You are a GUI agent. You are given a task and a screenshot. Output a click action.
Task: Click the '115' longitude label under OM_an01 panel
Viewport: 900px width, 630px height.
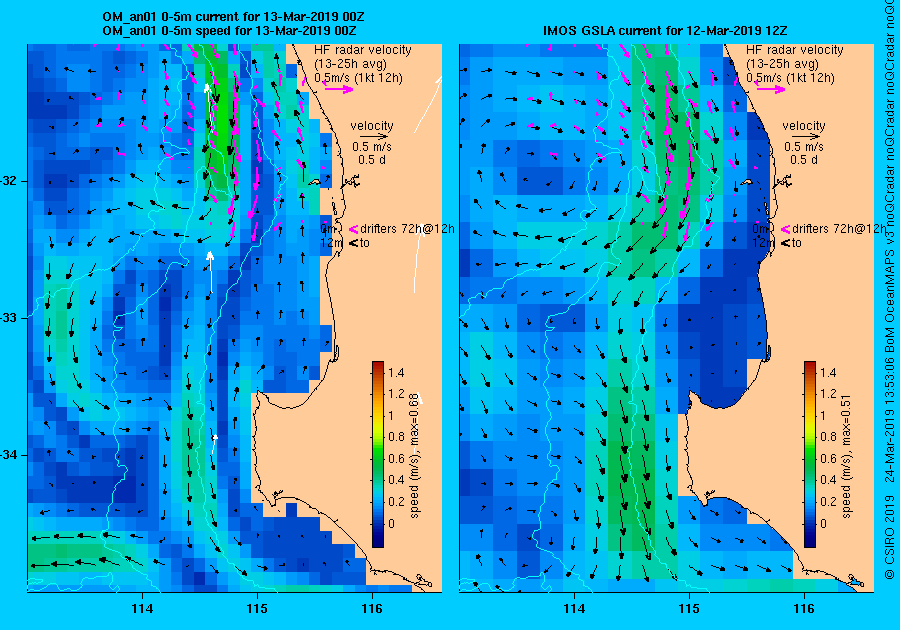pos(257,609)
